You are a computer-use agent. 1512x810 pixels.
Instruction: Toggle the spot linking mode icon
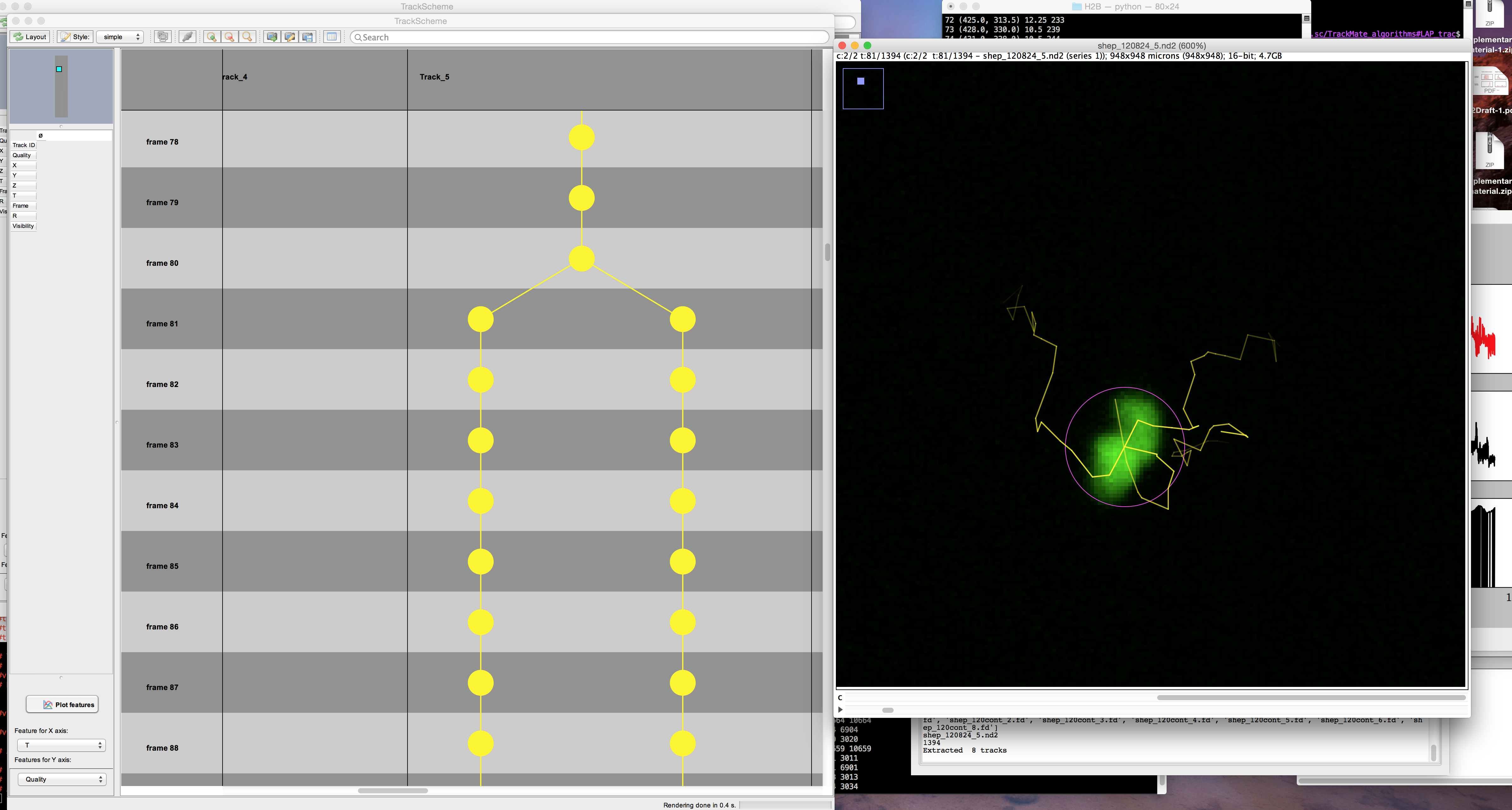pos(187,37)
